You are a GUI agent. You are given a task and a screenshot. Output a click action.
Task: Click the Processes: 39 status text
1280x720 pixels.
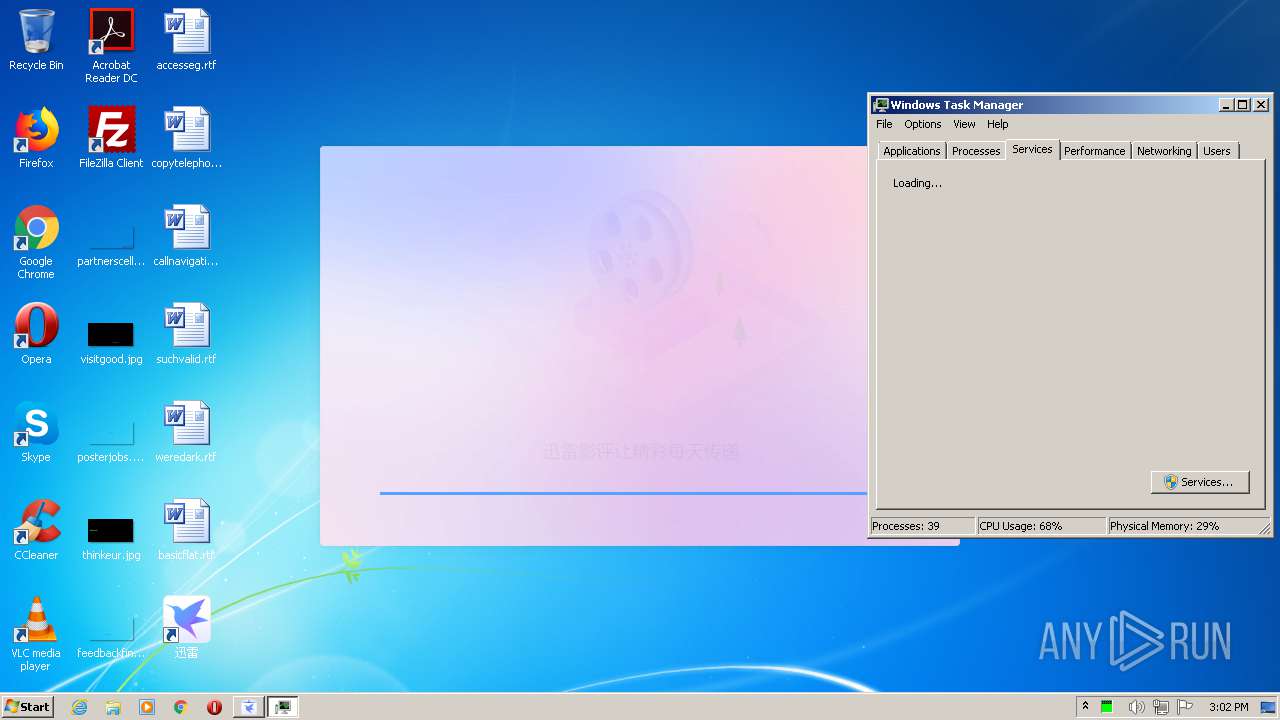pos(905,526)
